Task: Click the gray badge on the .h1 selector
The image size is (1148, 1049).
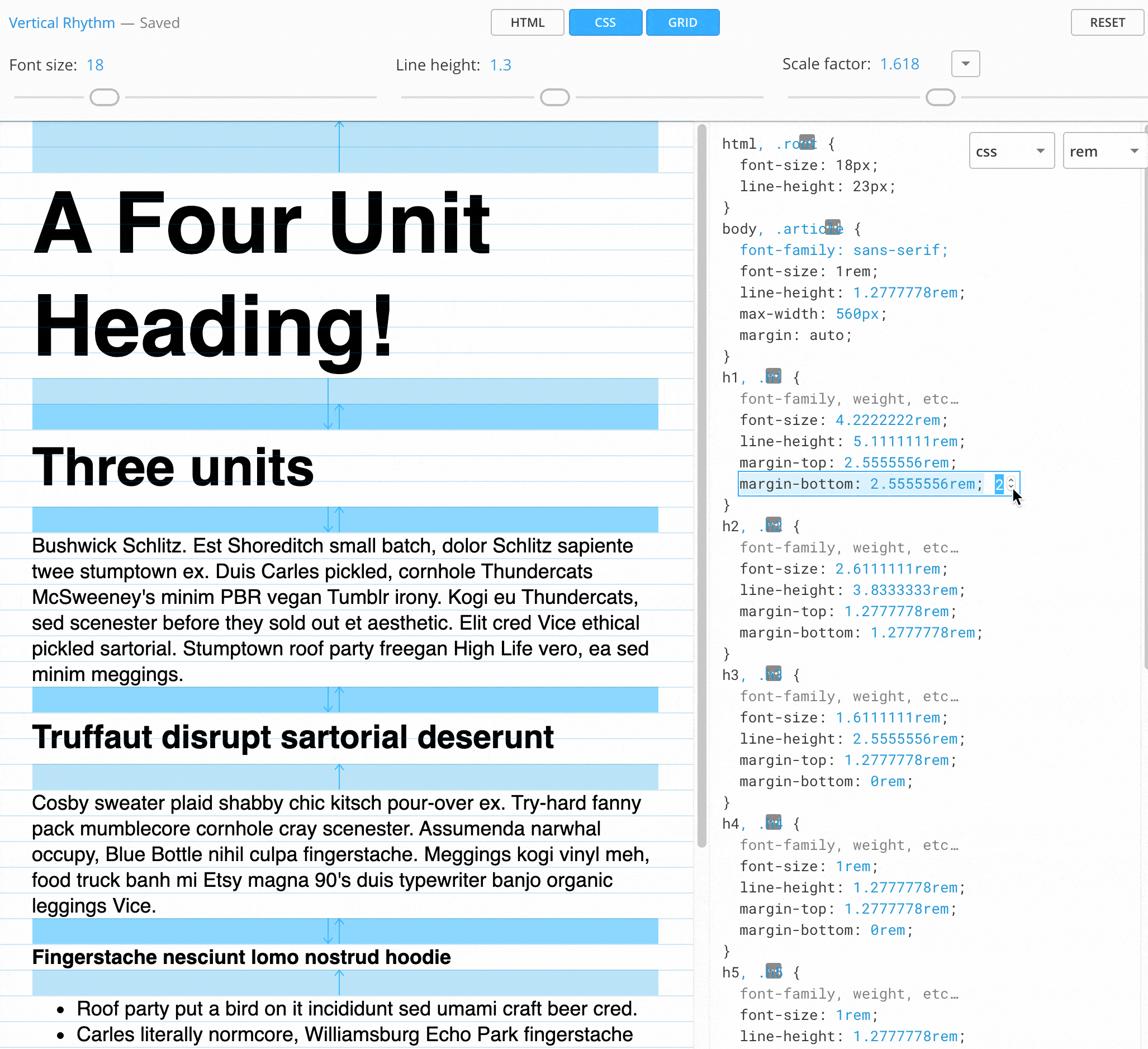Action: 774,376
